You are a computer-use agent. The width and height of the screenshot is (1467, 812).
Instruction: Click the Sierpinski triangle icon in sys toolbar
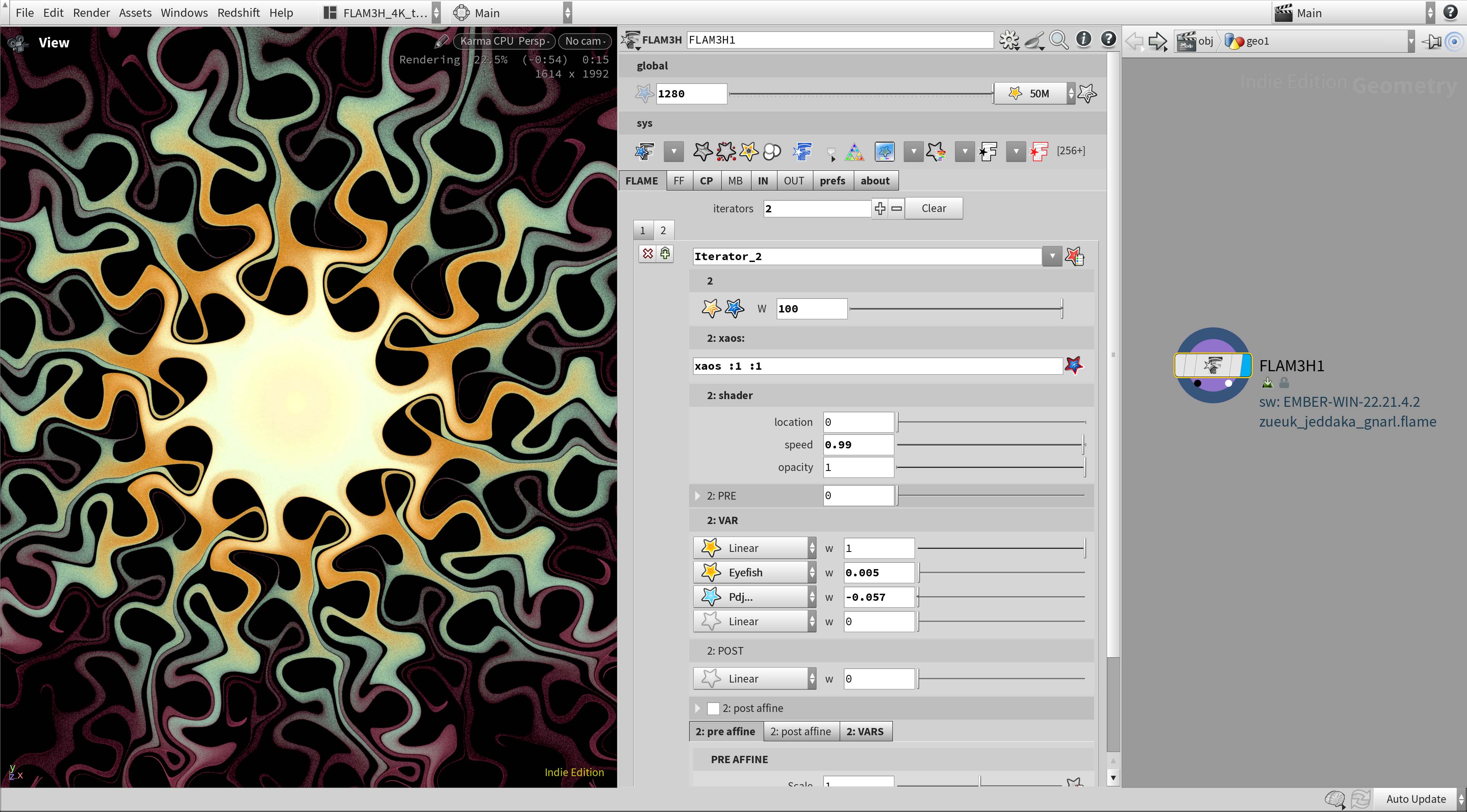854,152
